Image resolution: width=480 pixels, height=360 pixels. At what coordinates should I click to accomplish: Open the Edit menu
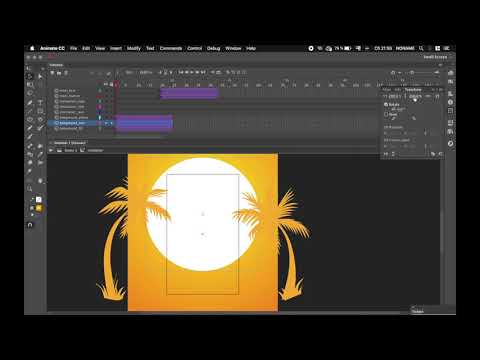86,48
